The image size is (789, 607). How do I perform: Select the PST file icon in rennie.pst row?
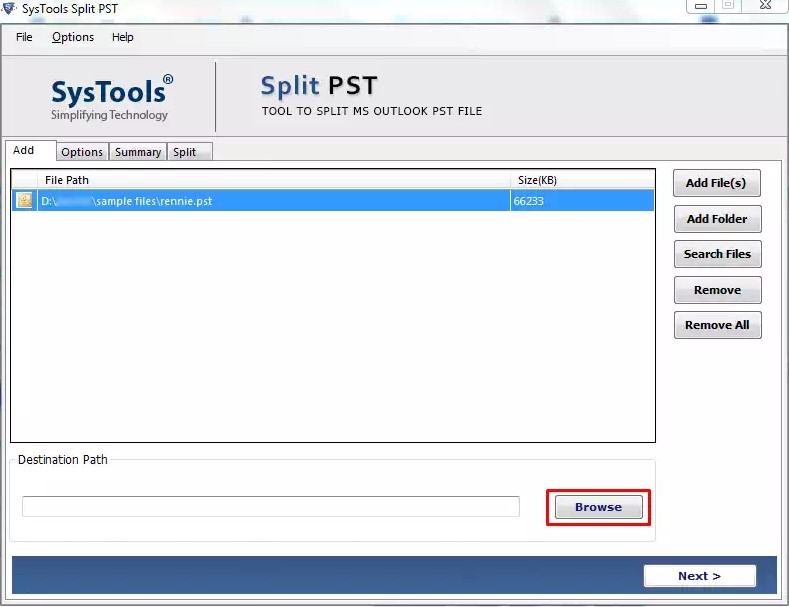tap(24, 200)
